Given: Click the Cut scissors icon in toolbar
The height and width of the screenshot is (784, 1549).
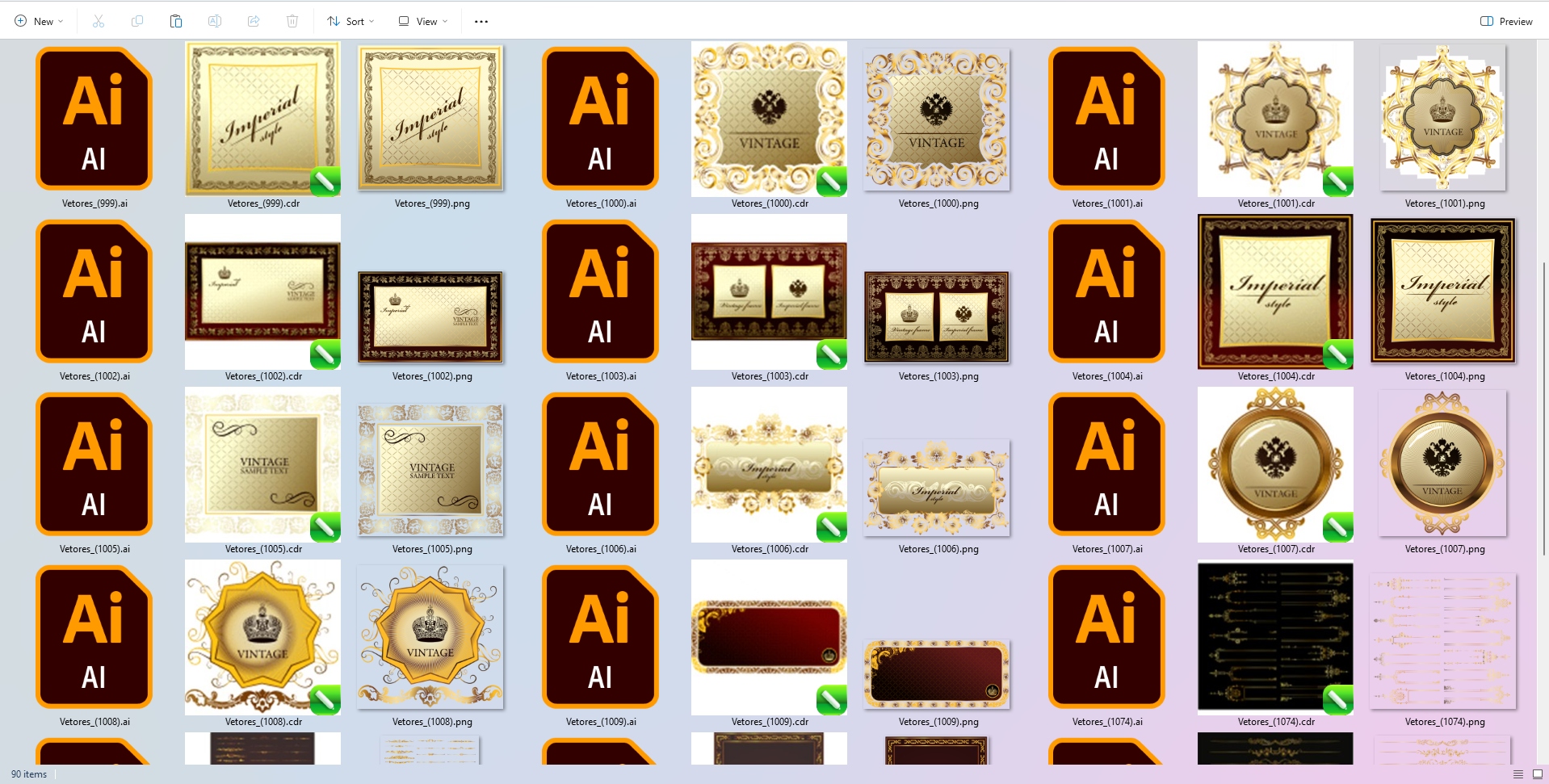Looking at the screenshot, I should [x=99, y=22].
